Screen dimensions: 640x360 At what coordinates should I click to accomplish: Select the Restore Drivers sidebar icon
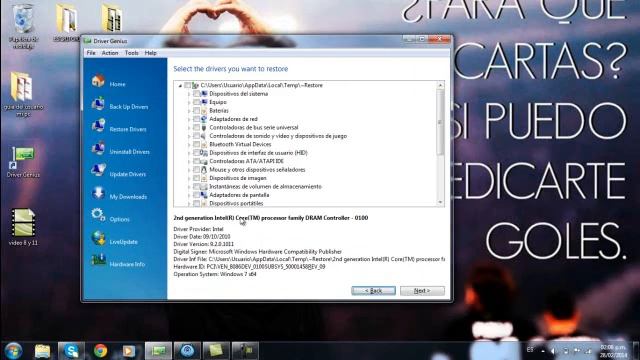98,126
